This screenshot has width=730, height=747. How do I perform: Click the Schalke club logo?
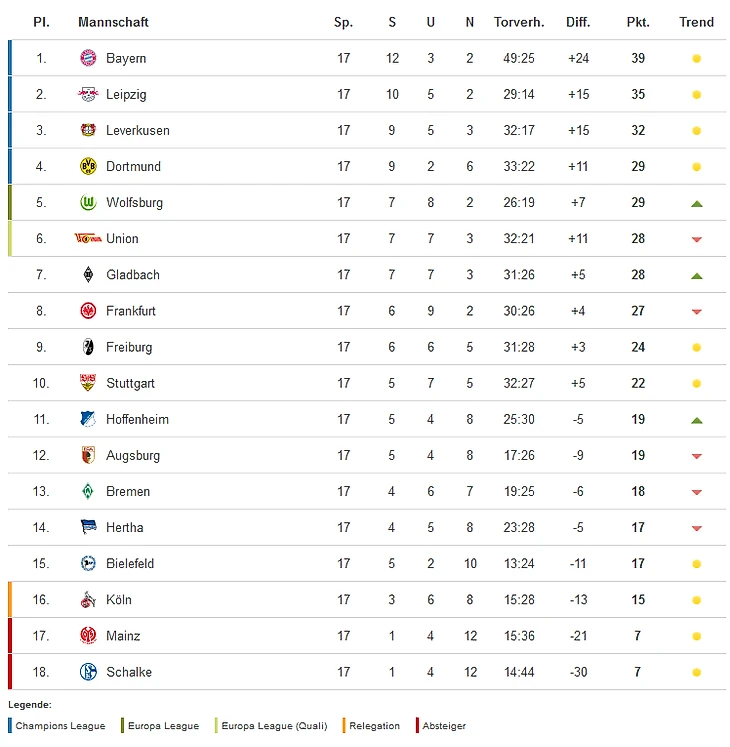tap(88, 672)
